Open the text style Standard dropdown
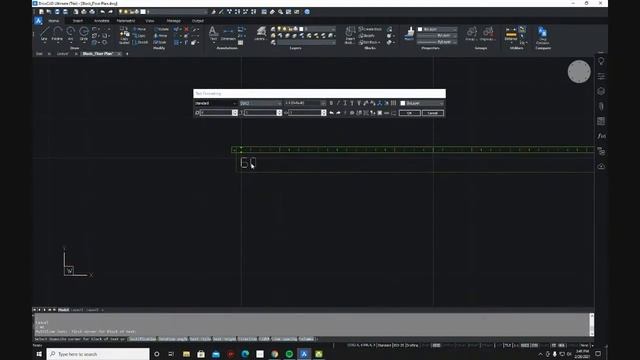 click(x=216, y=103)
